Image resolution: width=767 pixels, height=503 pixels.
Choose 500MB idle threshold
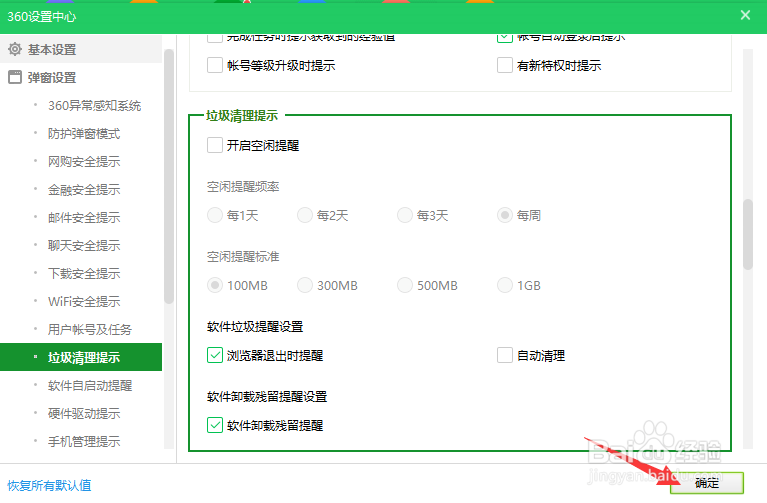(405, 285)
